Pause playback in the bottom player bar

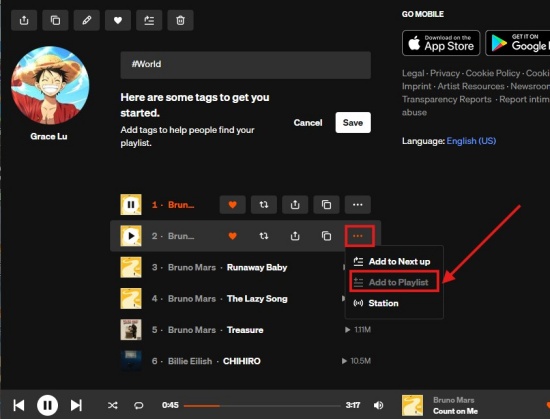[x=47, y=405]
